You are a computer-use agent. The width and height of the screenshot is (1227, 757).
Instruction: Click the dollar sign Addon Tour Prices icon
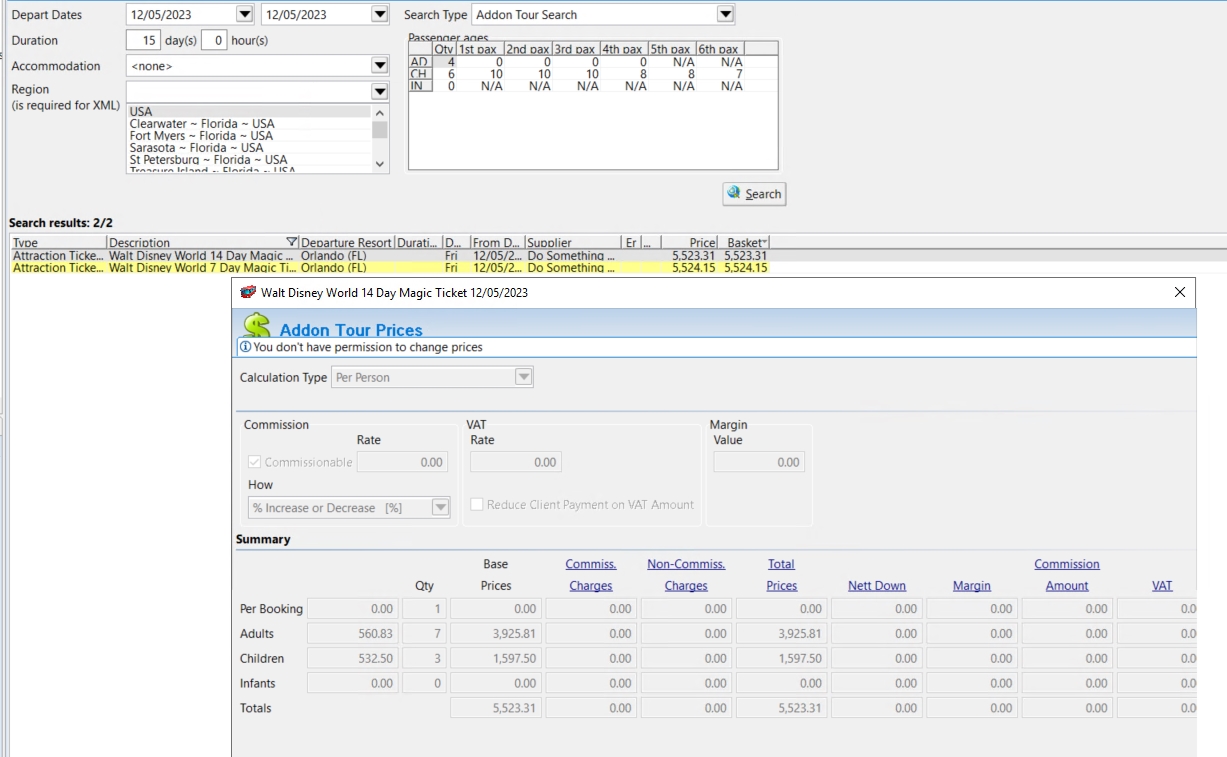pos(257,326)
